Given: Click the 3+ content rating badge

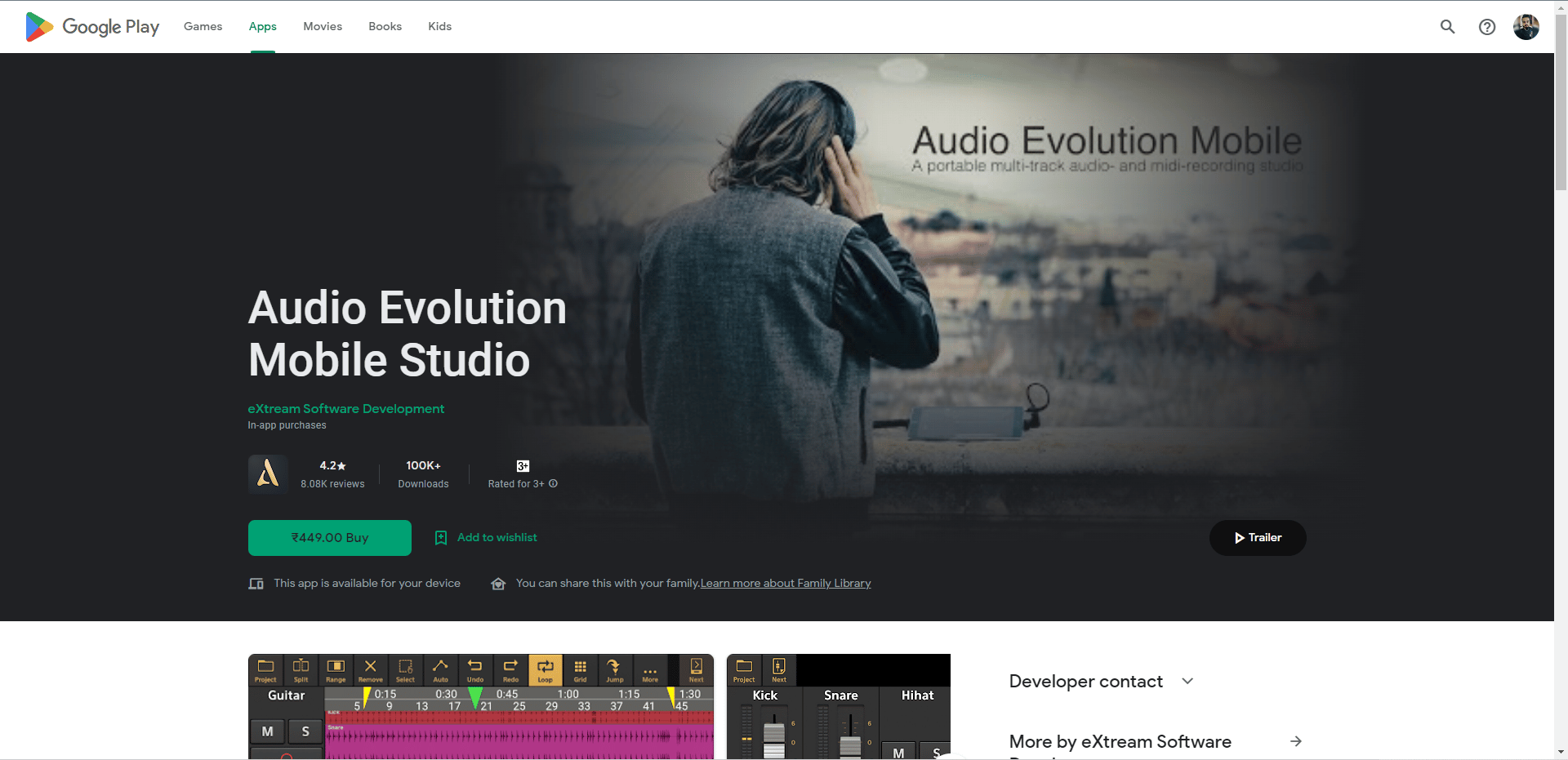Looking at the screenshot, I should point(523,466).
